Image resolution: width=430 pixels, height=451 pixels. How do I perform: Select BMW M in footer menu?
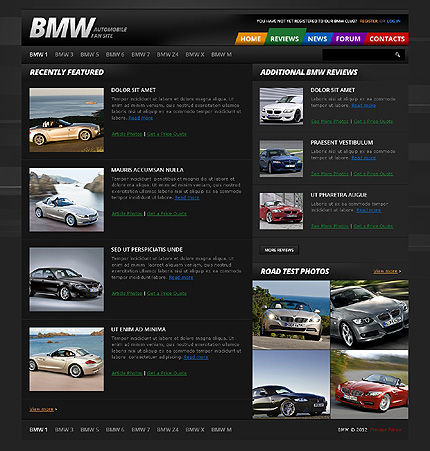221,430
